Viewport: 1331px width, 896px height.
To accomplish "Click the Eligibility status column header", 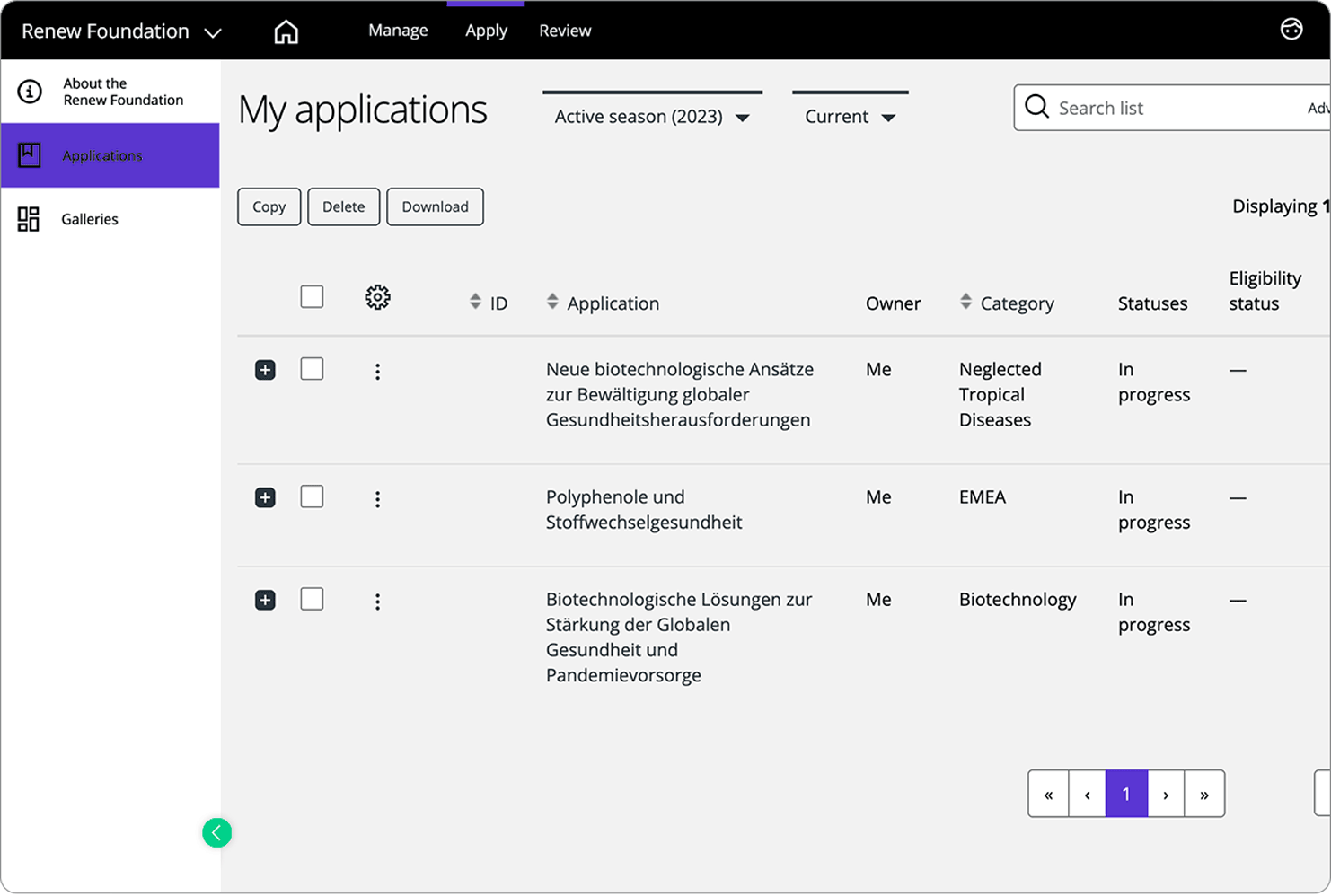I will pyautogui.click(x=1265, y=291).
